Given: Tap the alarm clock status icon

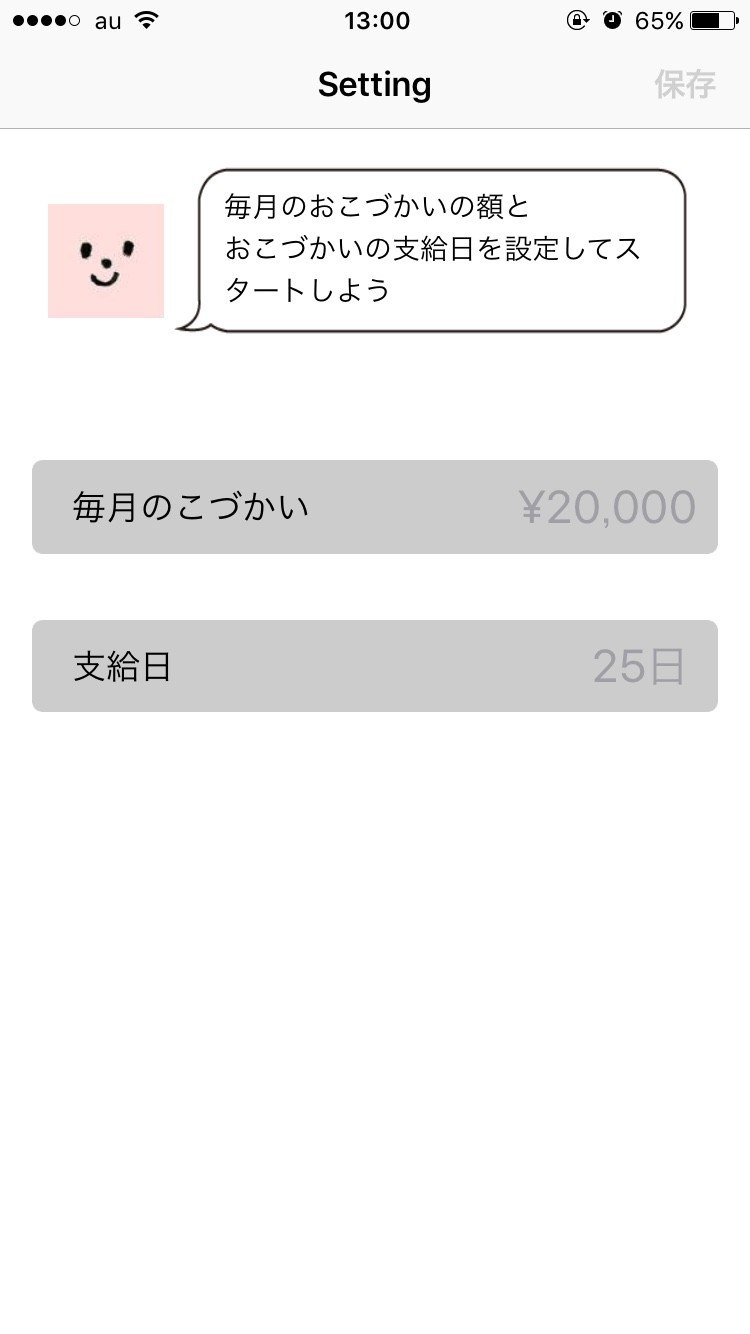Looking at the screenshot, I should tap(612, 20).
